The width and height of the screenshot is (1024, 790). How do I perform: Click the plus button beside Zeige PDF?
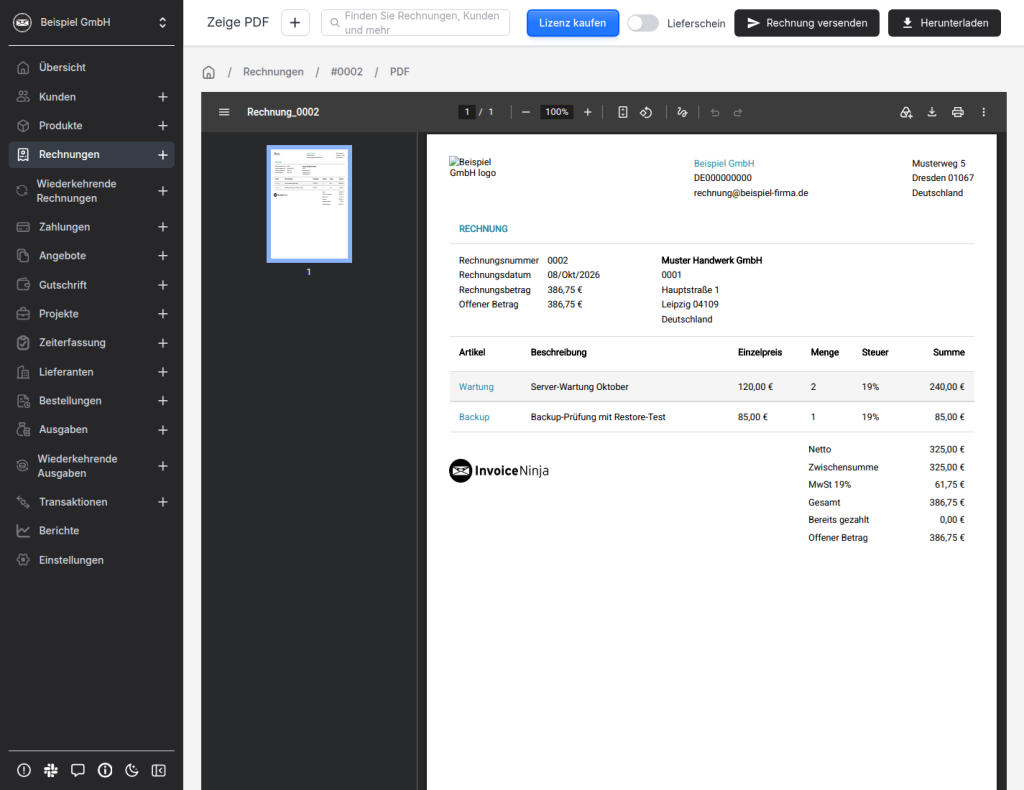click(295, 23)
